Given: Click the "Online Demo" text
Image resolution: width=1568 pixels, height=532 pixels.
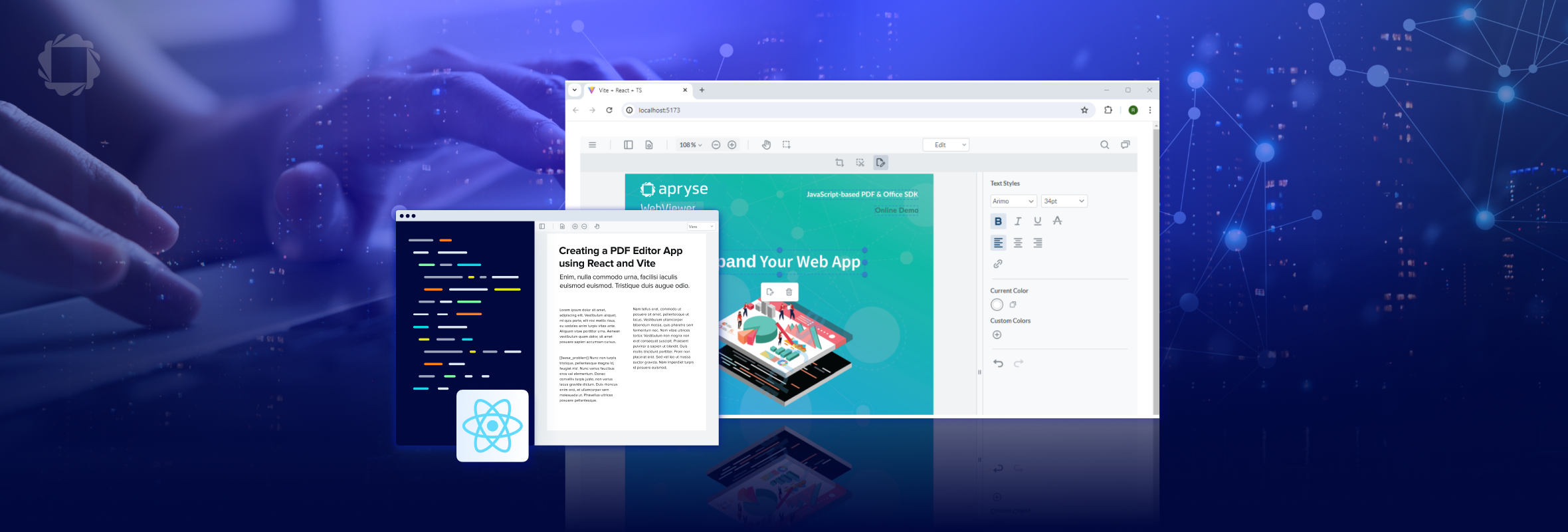Looking at the screenshot, I should point(896,210).
